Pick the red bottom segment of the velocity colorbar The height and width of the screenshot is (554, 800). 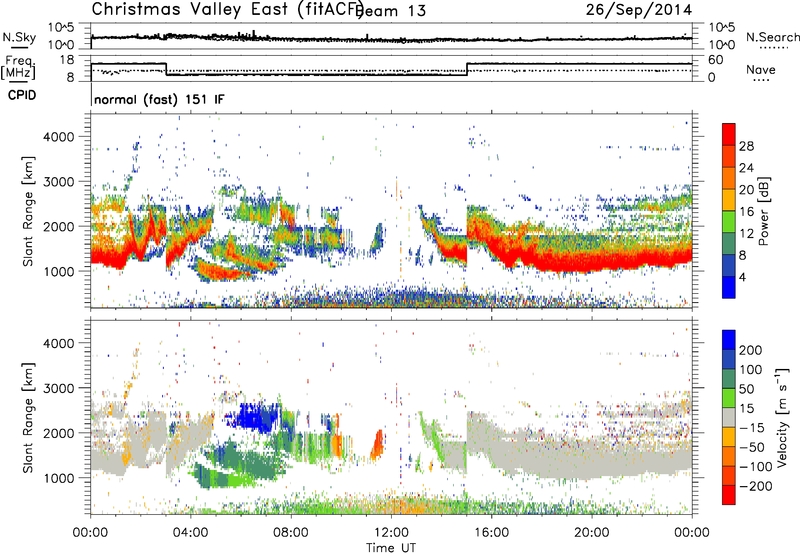729,495
